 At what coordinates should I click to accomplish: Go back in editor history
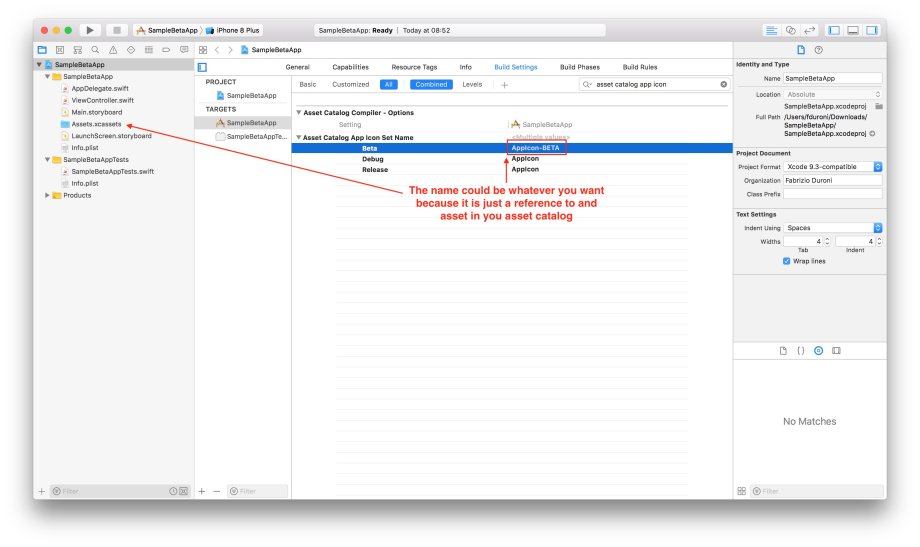[x=217, y=50]
